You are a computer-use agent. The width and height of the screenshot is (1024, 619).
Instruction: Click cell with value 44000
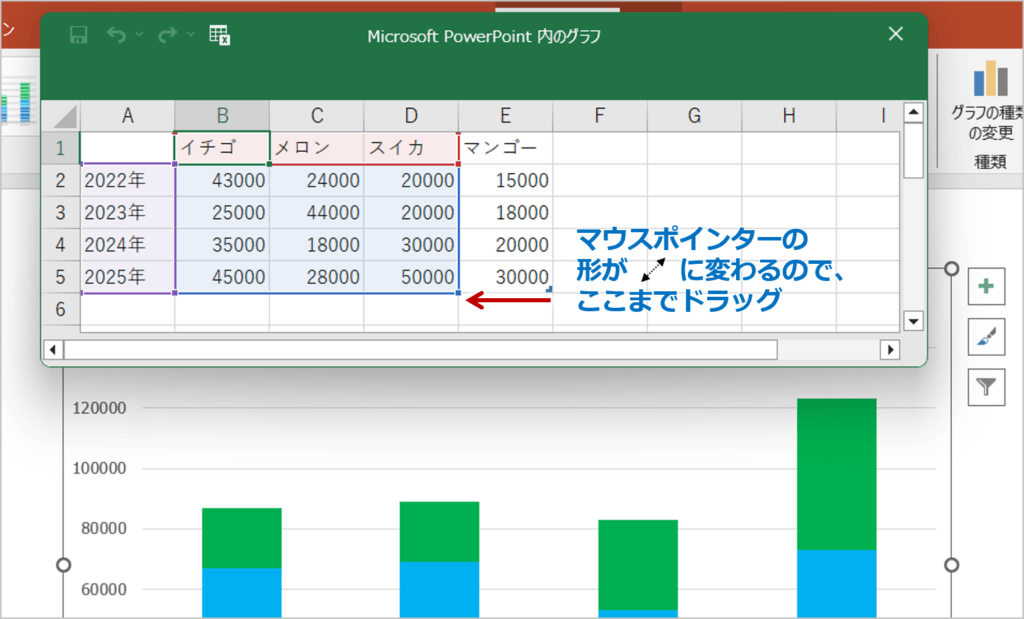(317, 212)
